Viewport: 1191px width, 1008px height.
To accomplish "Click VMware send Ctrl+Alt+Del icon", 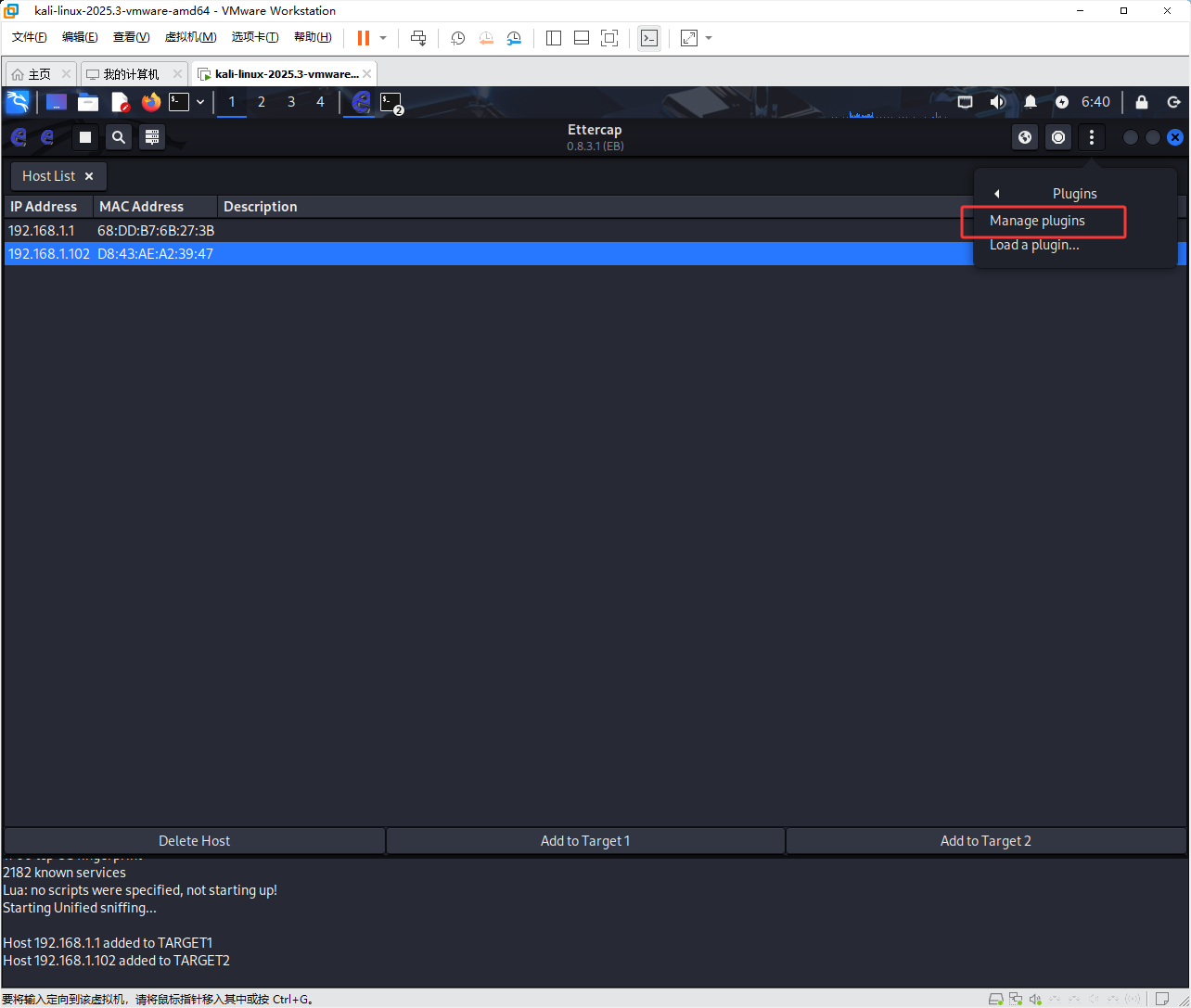I will point(418,38).
